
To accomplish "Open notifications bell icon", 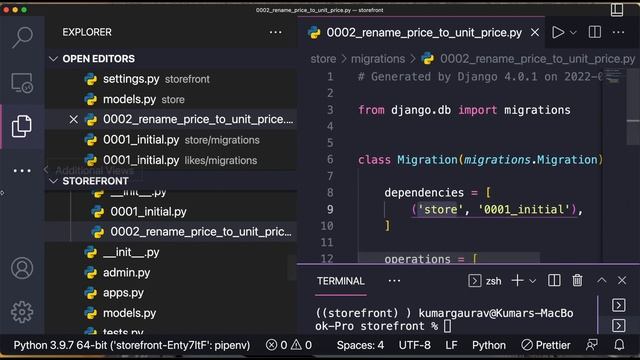I will pyautogui.click(x=619, y=345).
